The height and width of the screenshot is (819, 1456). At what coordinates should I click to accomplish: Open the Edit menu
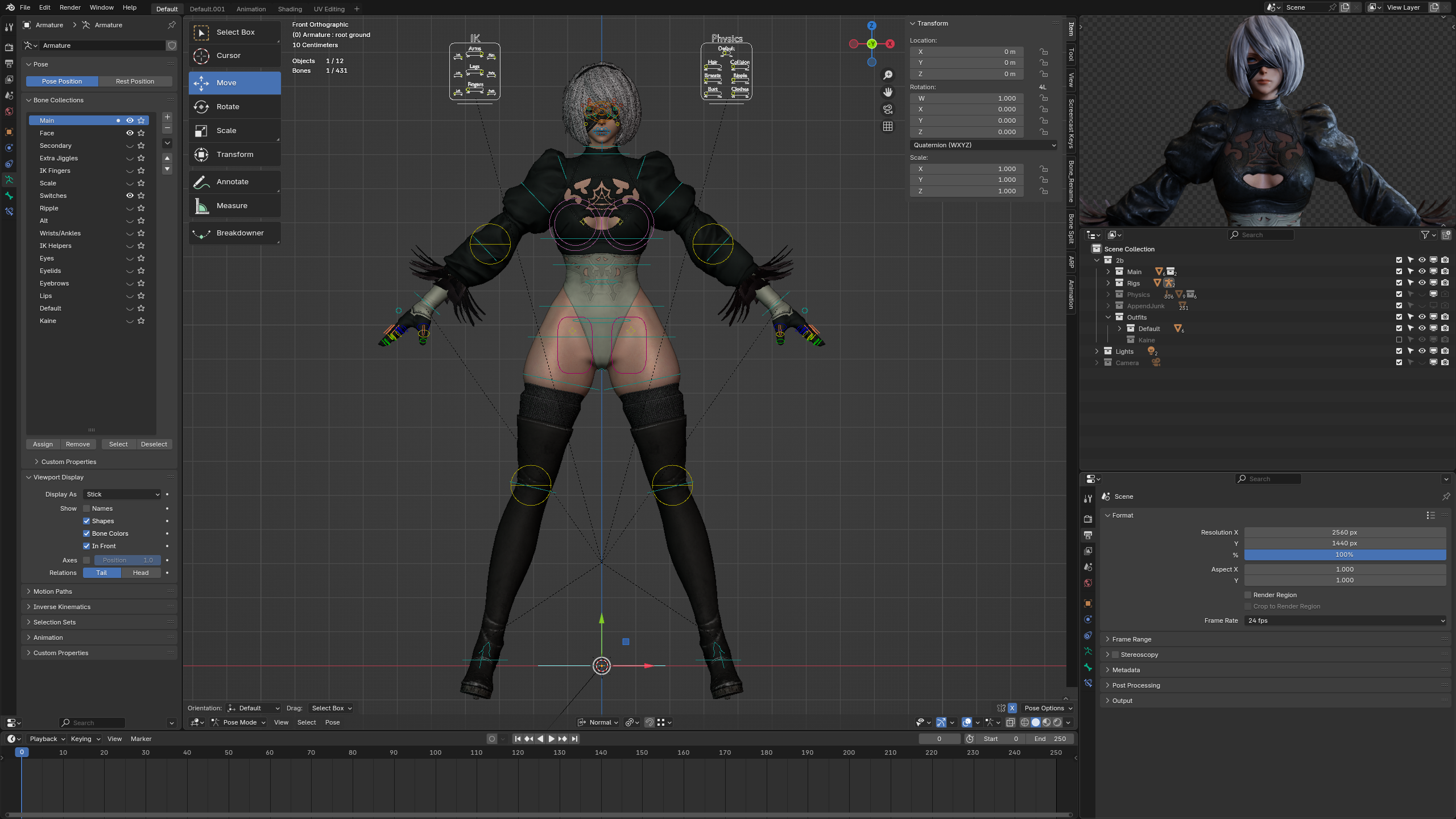(45, 7)
